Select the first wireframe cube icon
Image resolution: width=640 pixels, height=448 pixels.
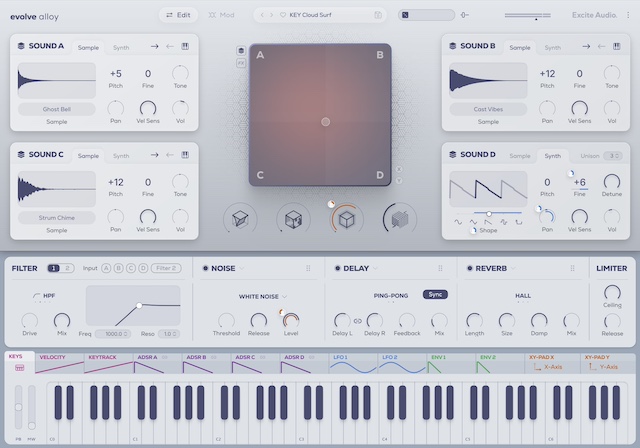click(239, 219)
